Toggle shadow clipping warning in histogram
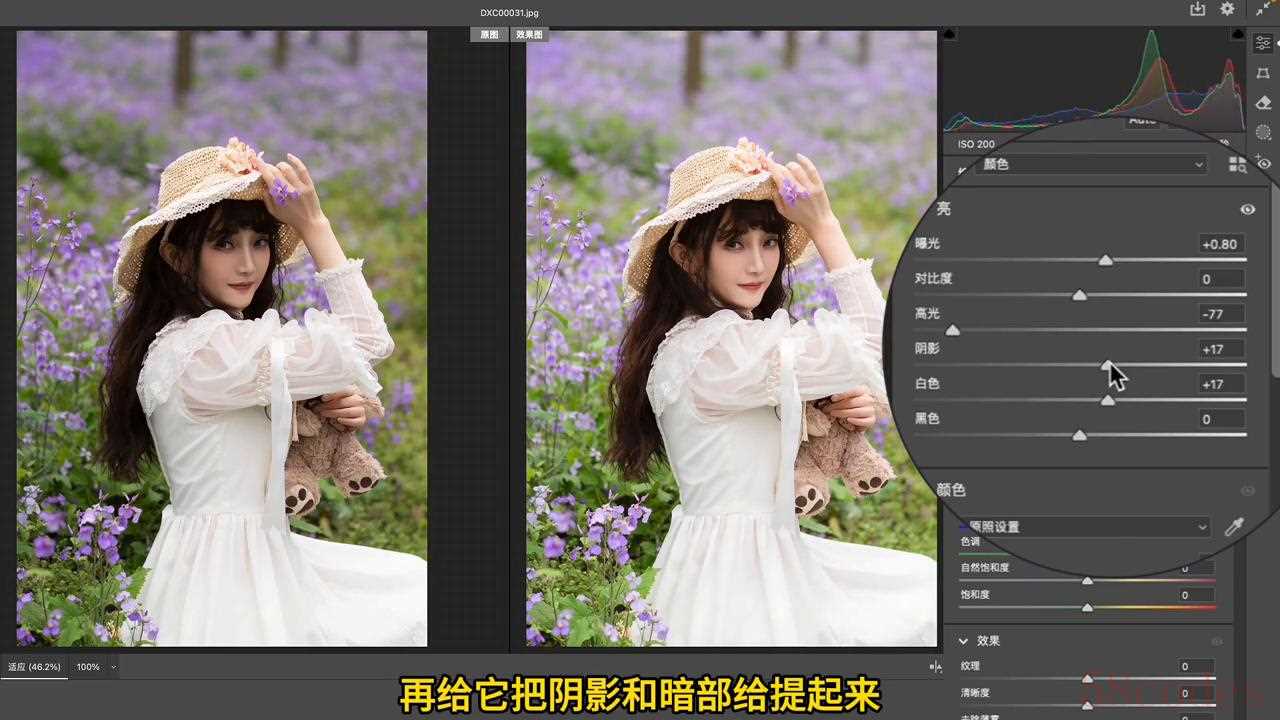This screenshot has width=1280, height=720. [x=950, y=35]
